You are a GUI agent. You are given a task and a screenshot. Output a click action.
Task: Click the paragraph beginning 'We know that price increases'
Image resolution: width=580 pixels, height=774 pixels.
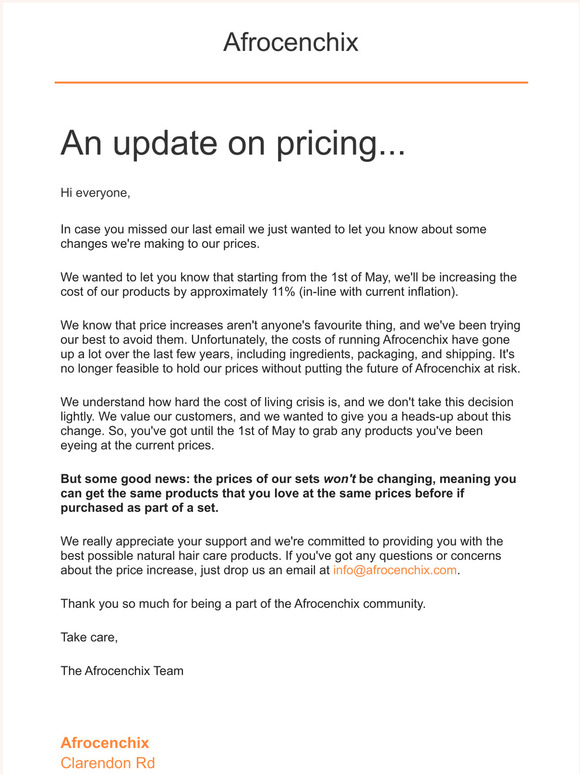(x=290, y=347)
